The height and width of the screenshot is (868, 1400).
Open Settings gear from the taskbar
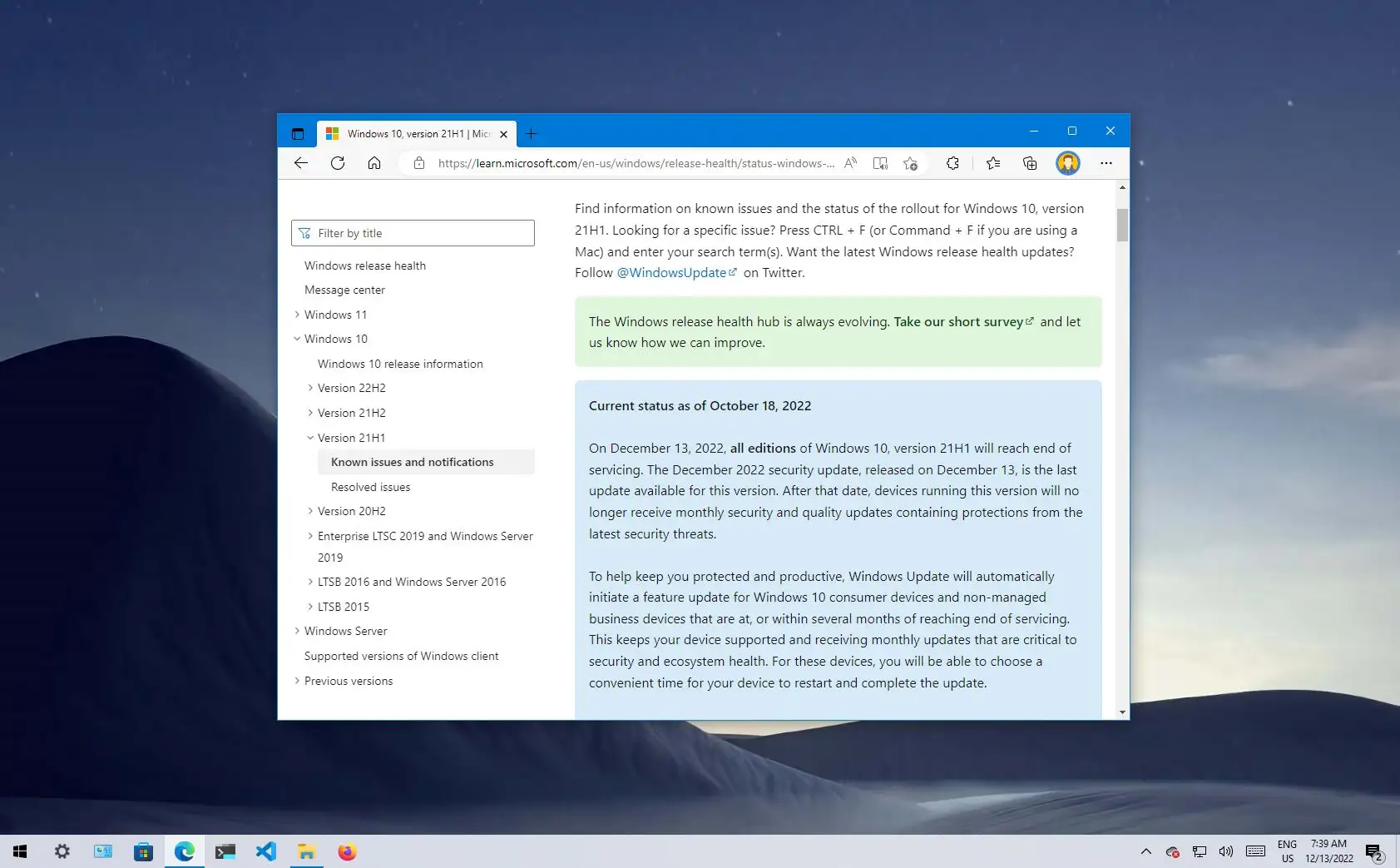click(62, 851)
